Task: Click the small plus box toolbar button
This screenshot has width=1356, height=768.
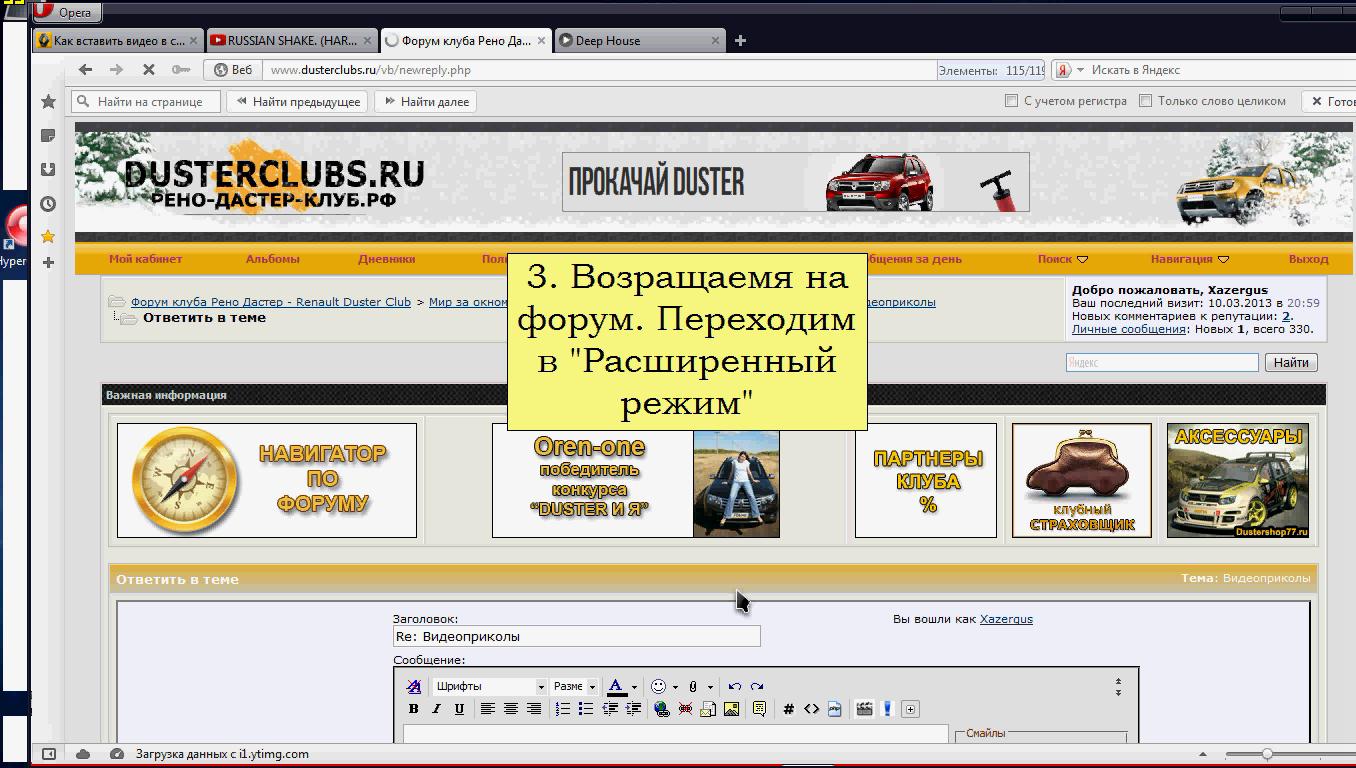Action: (910, 709)
